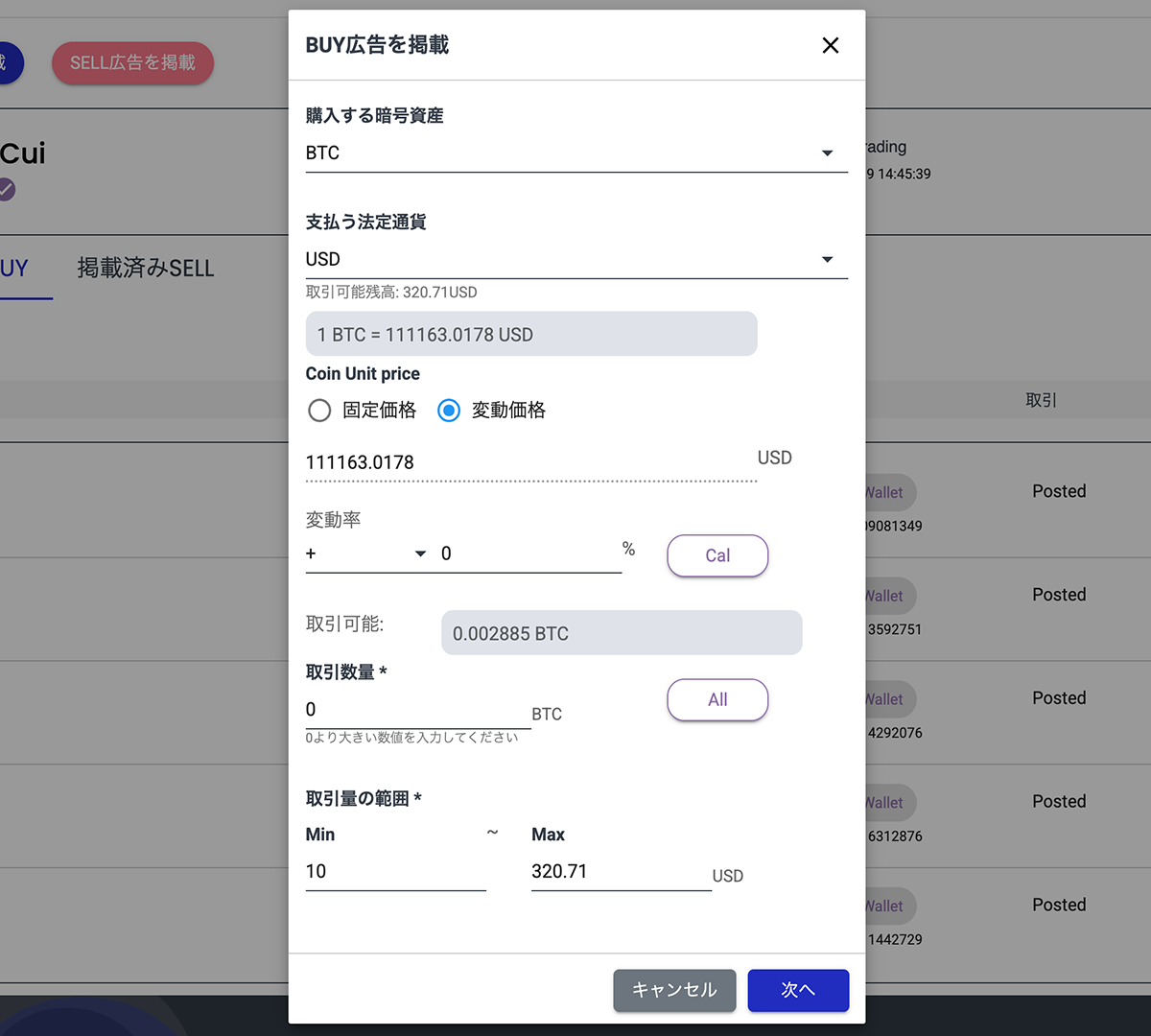Close the BUY ad dialog with X
This screenshot has width=1151, height=1036.
[x=830, y=45]
